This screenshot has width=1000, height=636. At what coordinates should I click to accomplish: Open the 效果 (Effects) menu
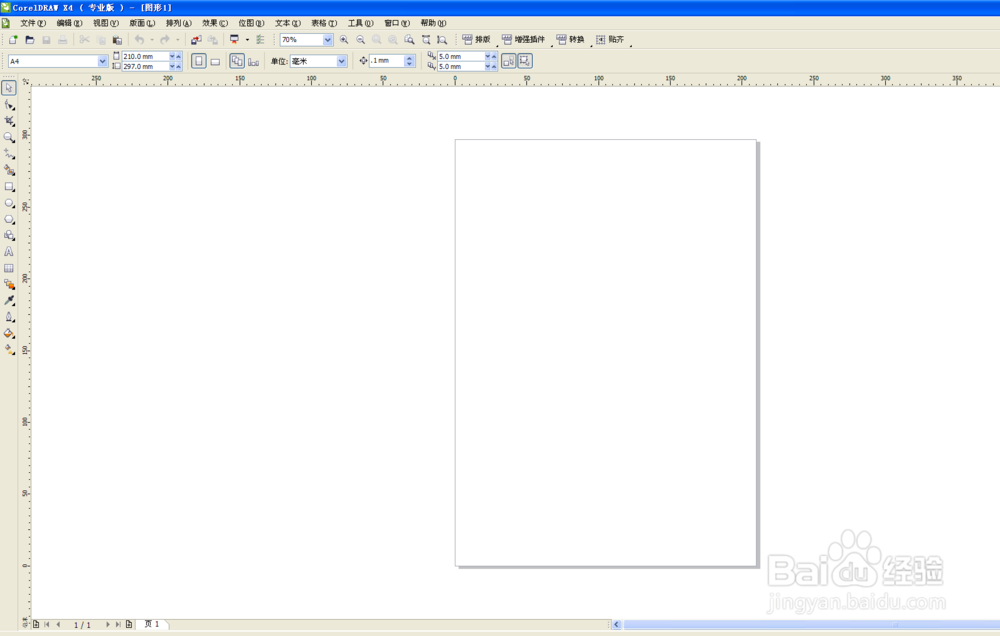click(214, 23)
